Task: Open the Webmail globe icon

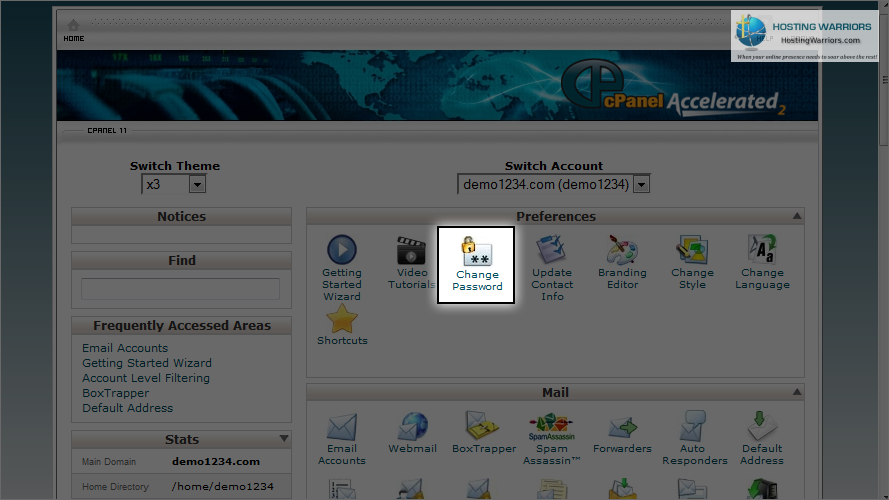Action: [x=412, y=426]
